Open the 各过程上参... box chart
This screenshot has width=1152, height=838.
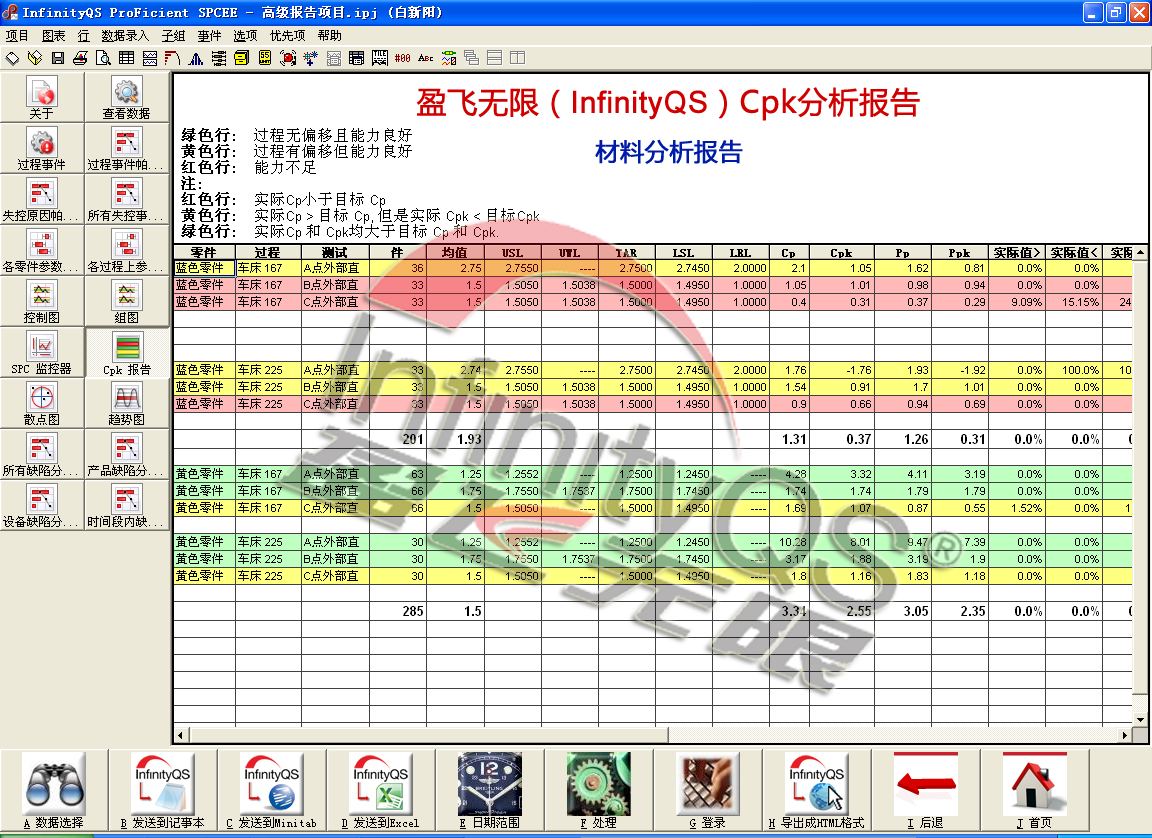(x=126, y=250)
